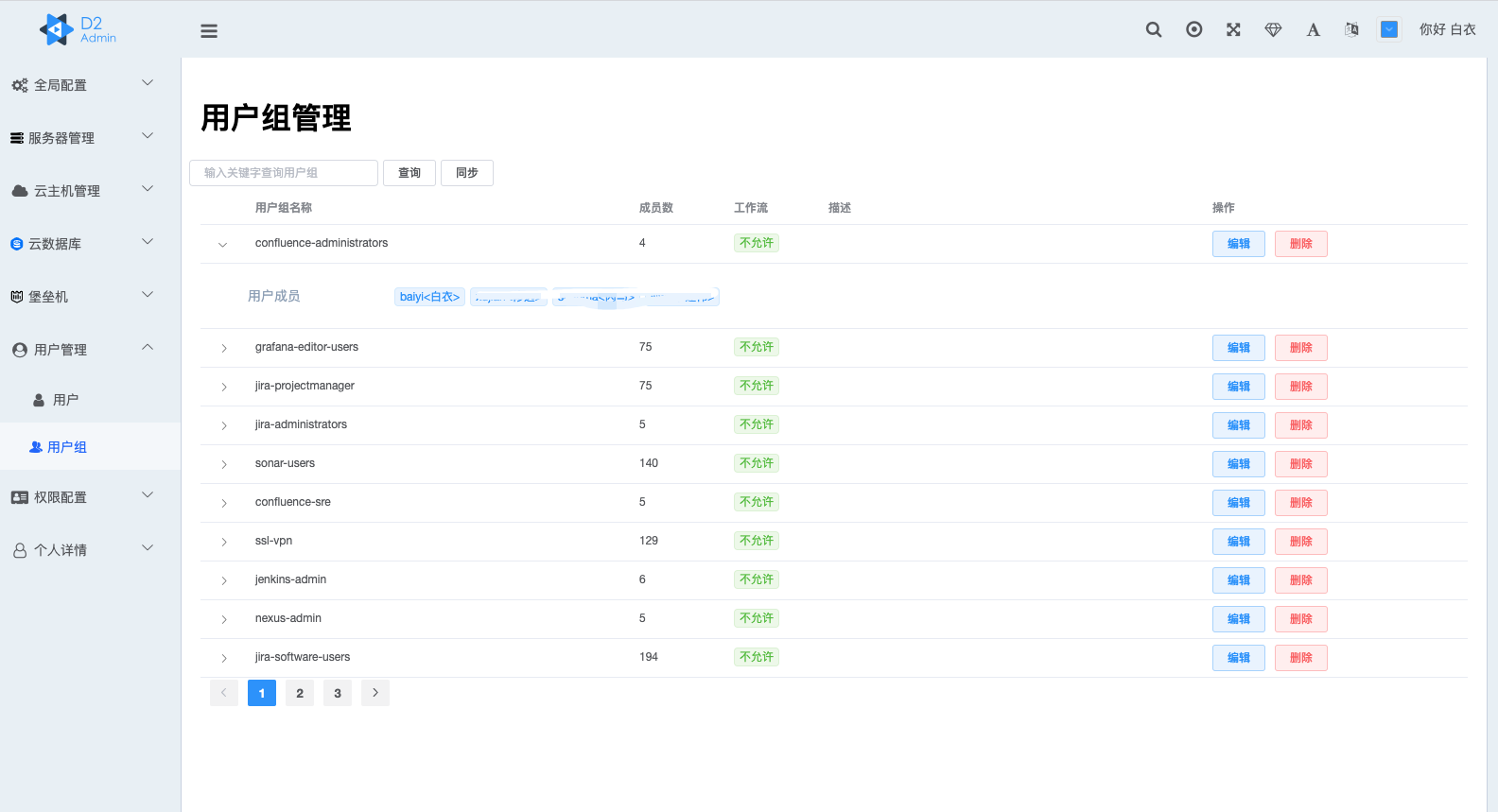The height and width of the screenshot is (812, 1498).
Task: Select the 用户组 submenu item
Action: [90, 446]
